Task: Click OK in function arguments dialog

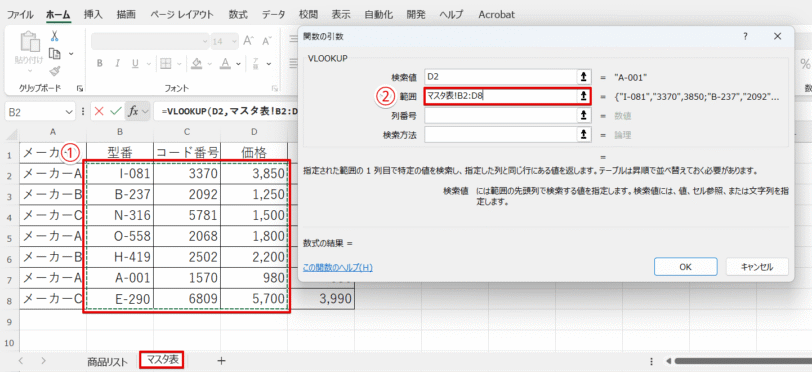Action: (x=685, y=267)
